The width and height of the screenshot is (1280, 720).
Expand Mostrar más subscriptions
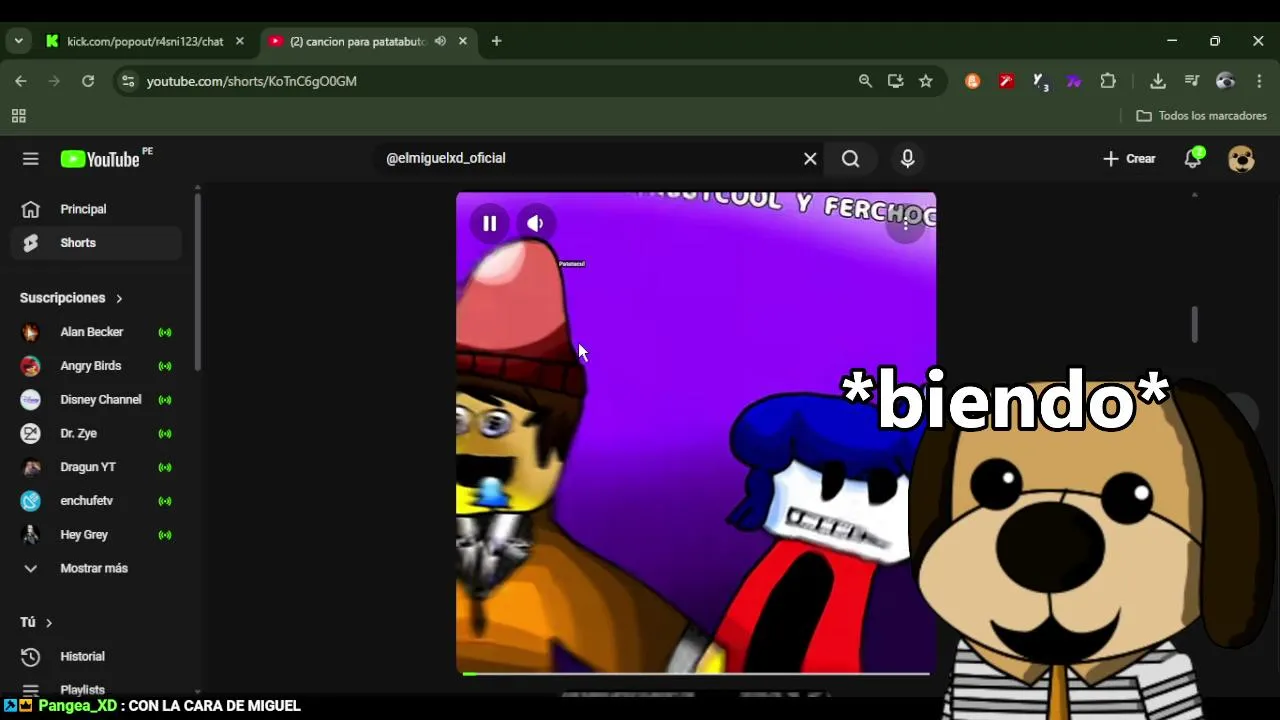[x=96, y=568]
